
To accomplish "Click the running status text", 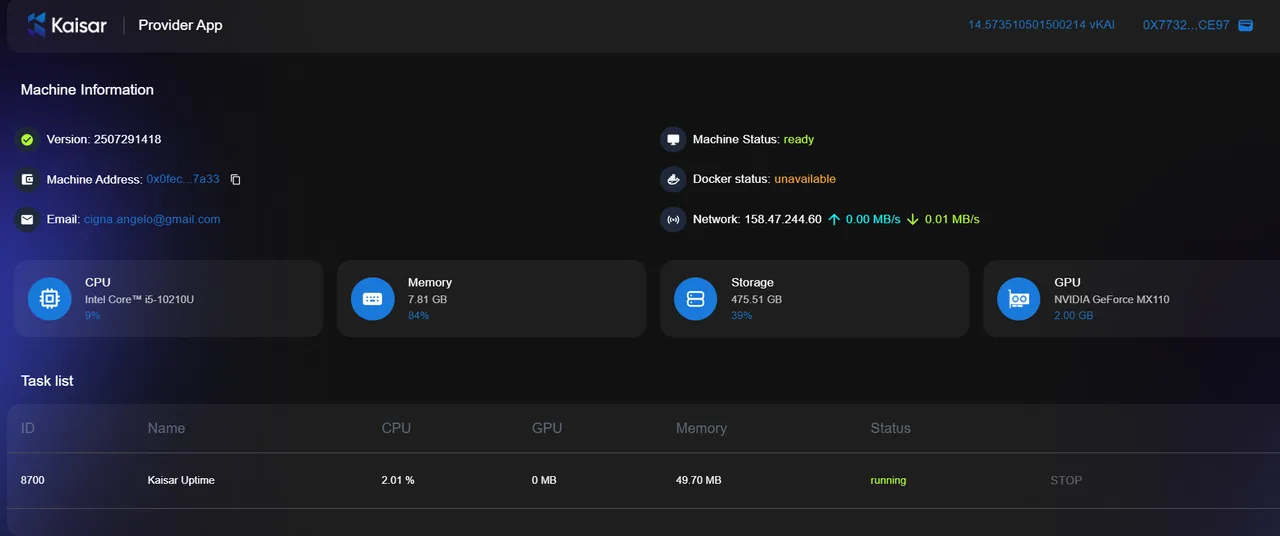I will point(888,481).
